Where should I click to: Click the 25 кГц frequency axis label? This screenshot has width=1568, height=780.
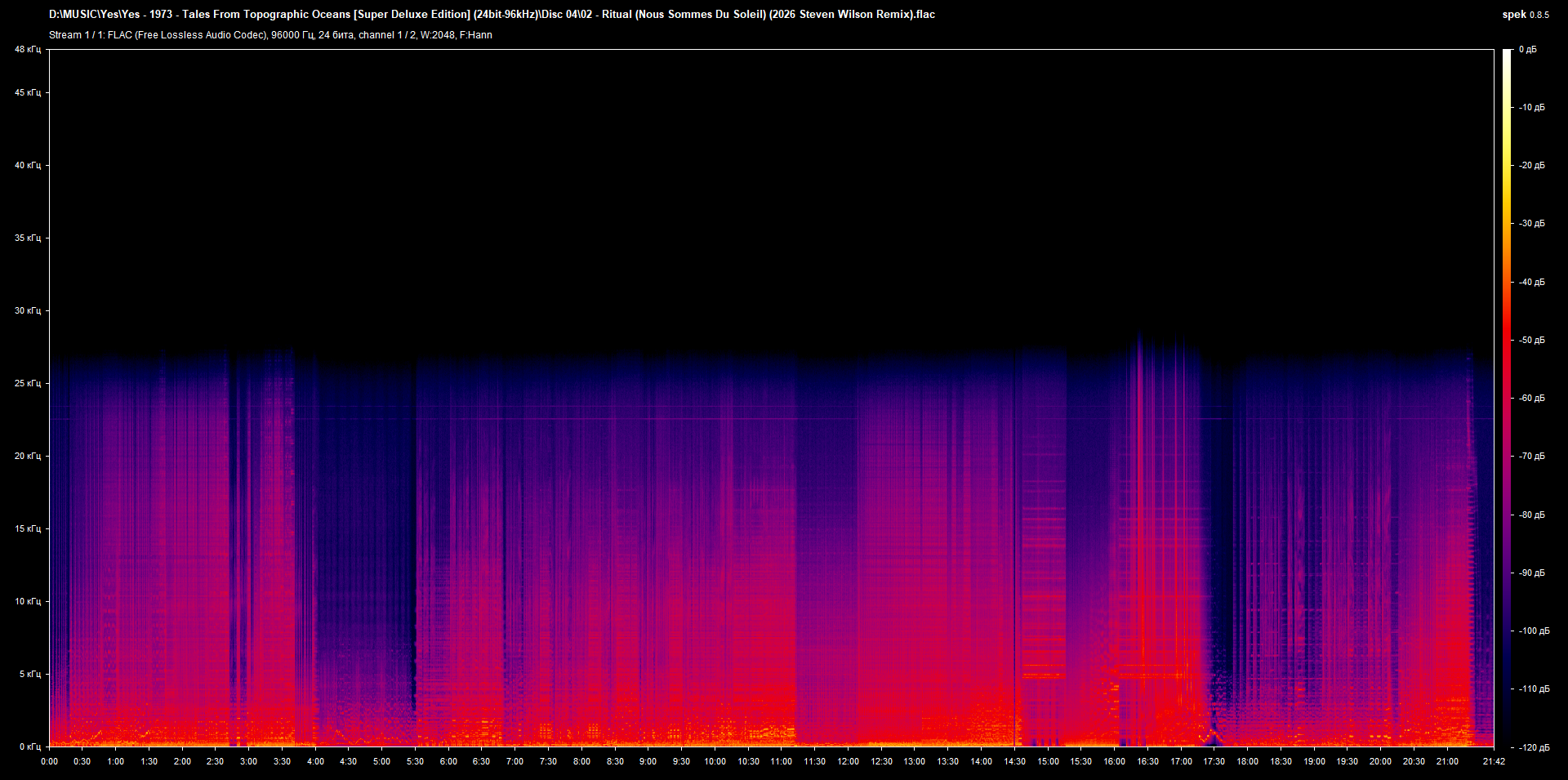tap(28, 383)
